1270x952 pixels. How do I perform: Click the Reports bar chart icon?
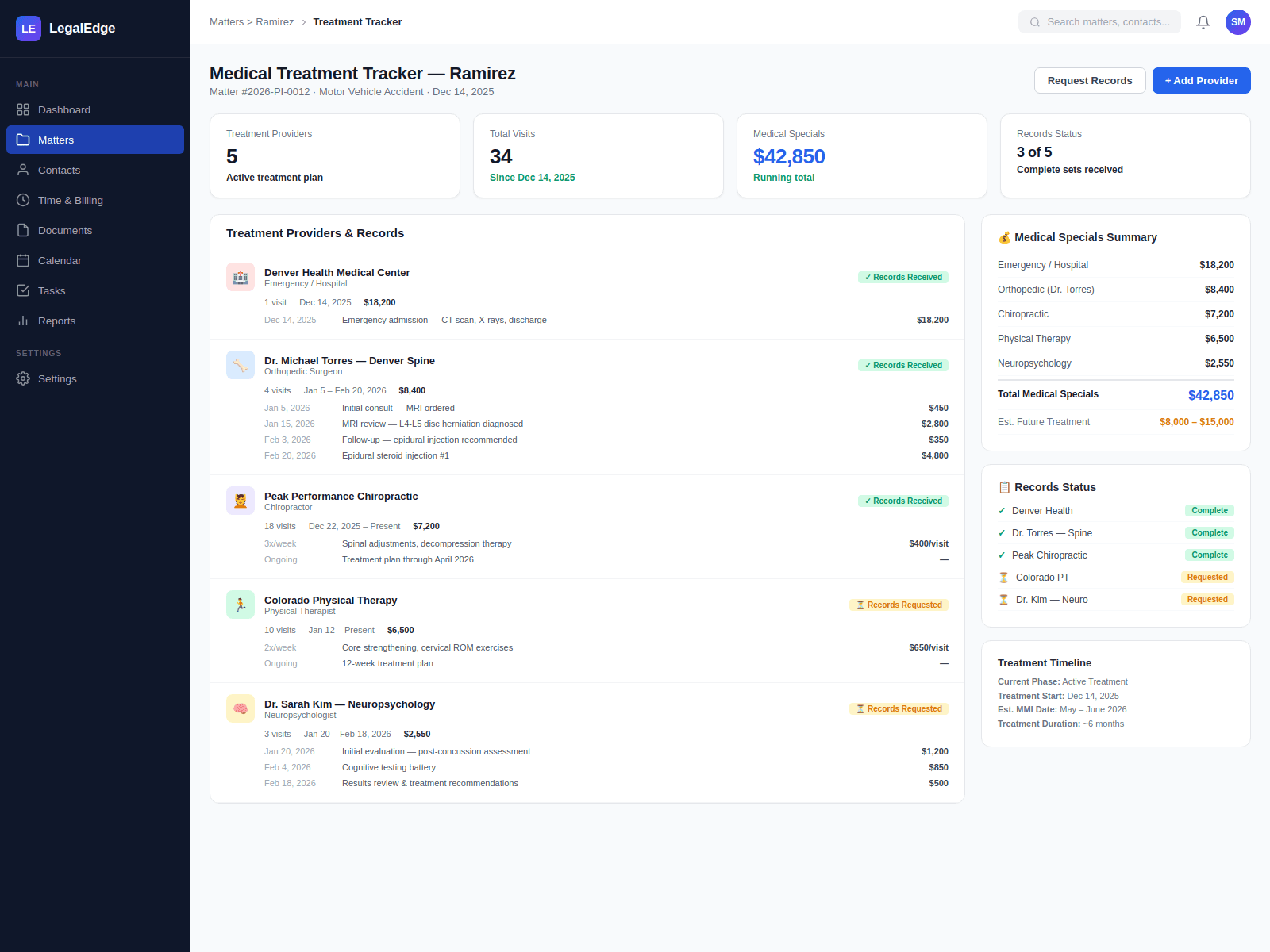click(x=23, y=321)
